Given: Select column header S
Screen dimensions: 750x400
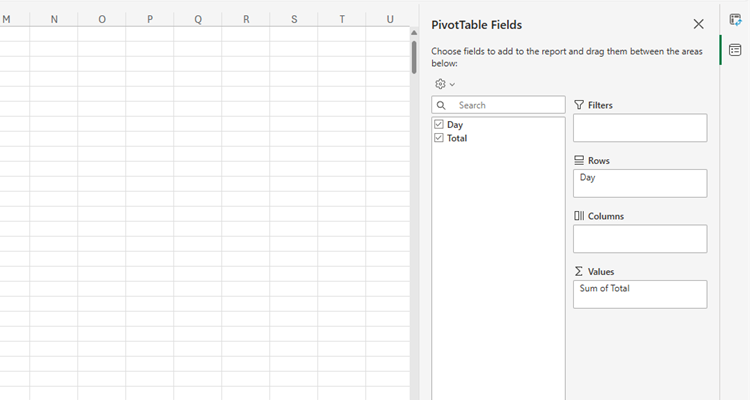Looking at the screenshot, I should (294, 19).
